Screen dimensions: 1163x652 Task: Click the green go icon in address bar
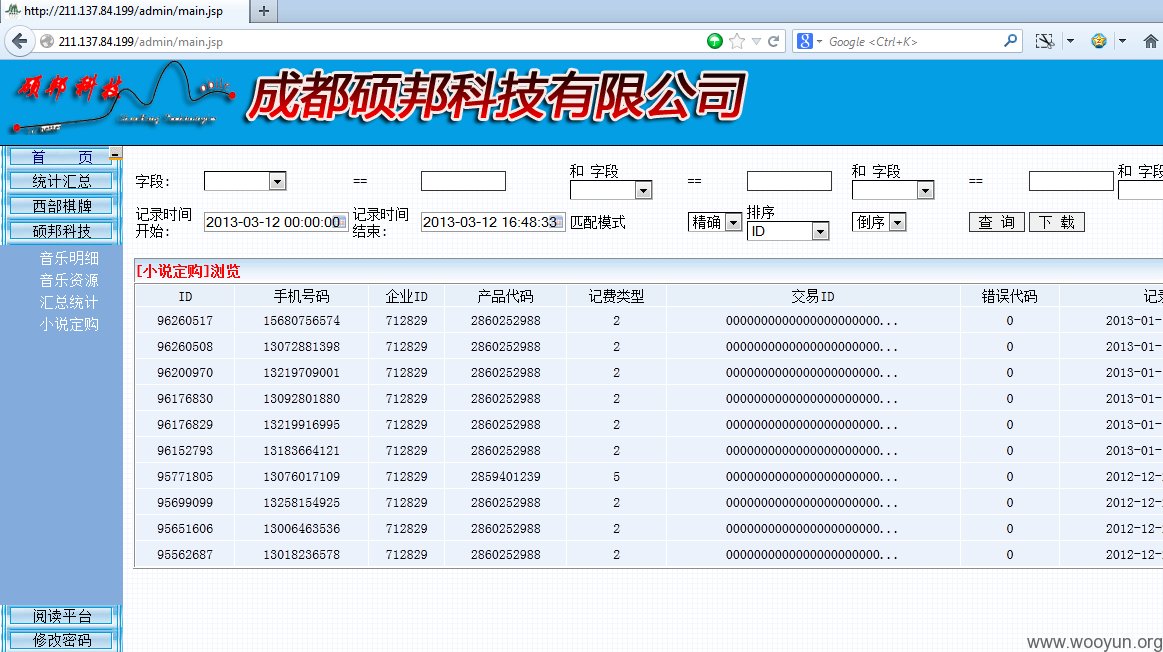(x=714, y=42)
